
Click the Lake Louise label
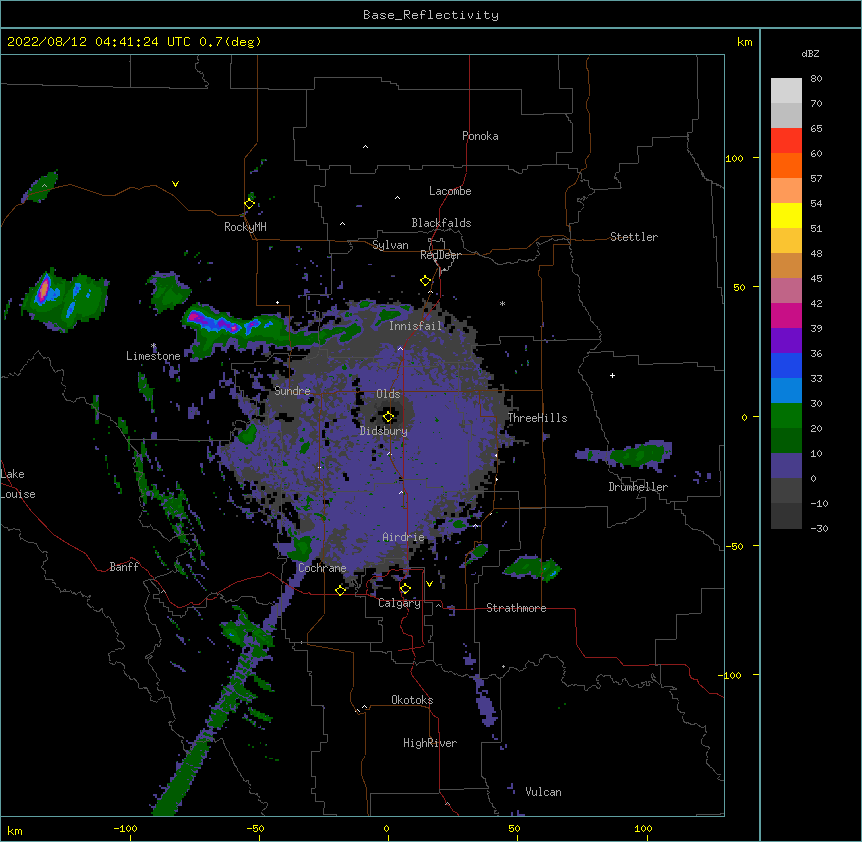pos(18,484)
